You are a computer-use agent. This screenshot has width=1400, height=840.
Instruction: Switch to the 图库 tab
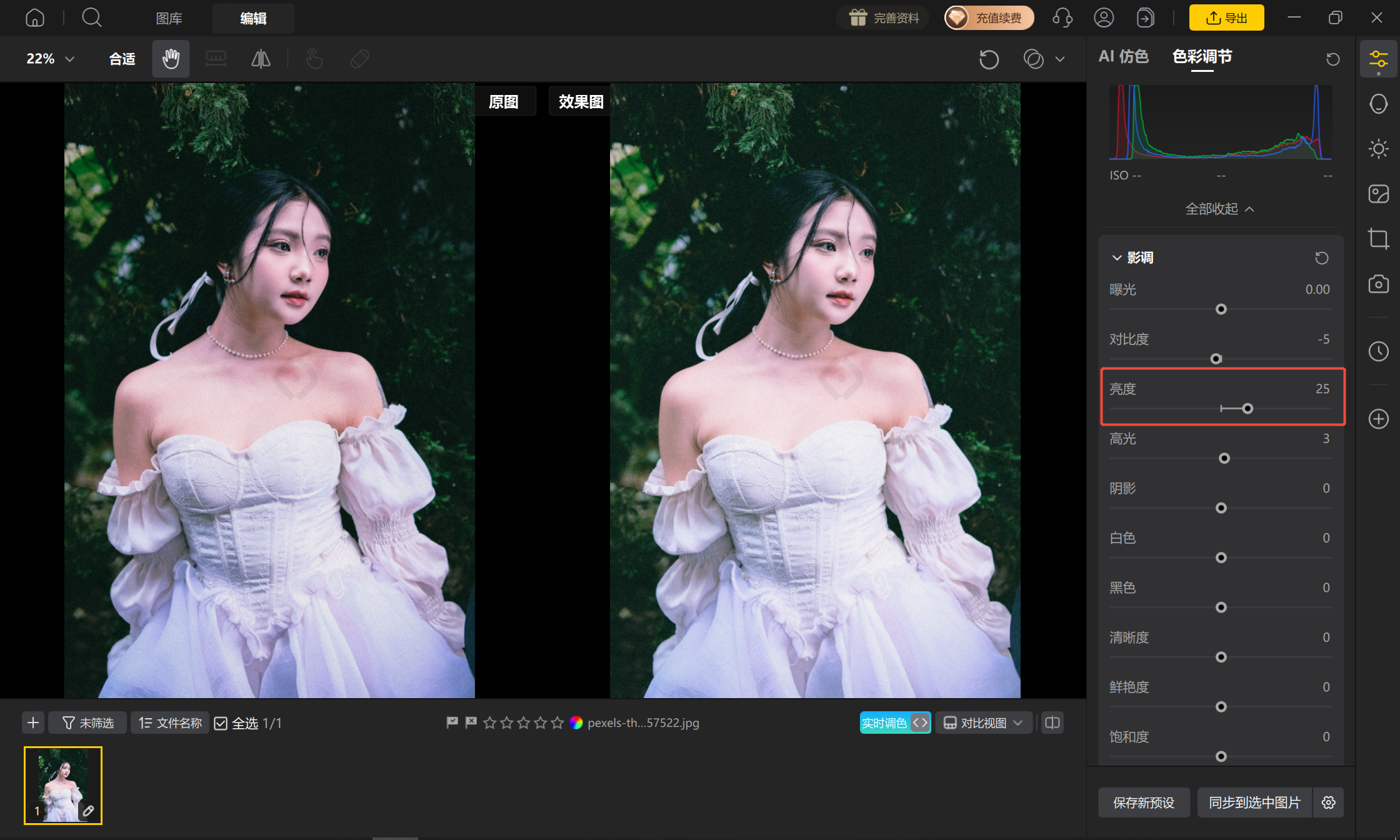(x=169, y=19)
